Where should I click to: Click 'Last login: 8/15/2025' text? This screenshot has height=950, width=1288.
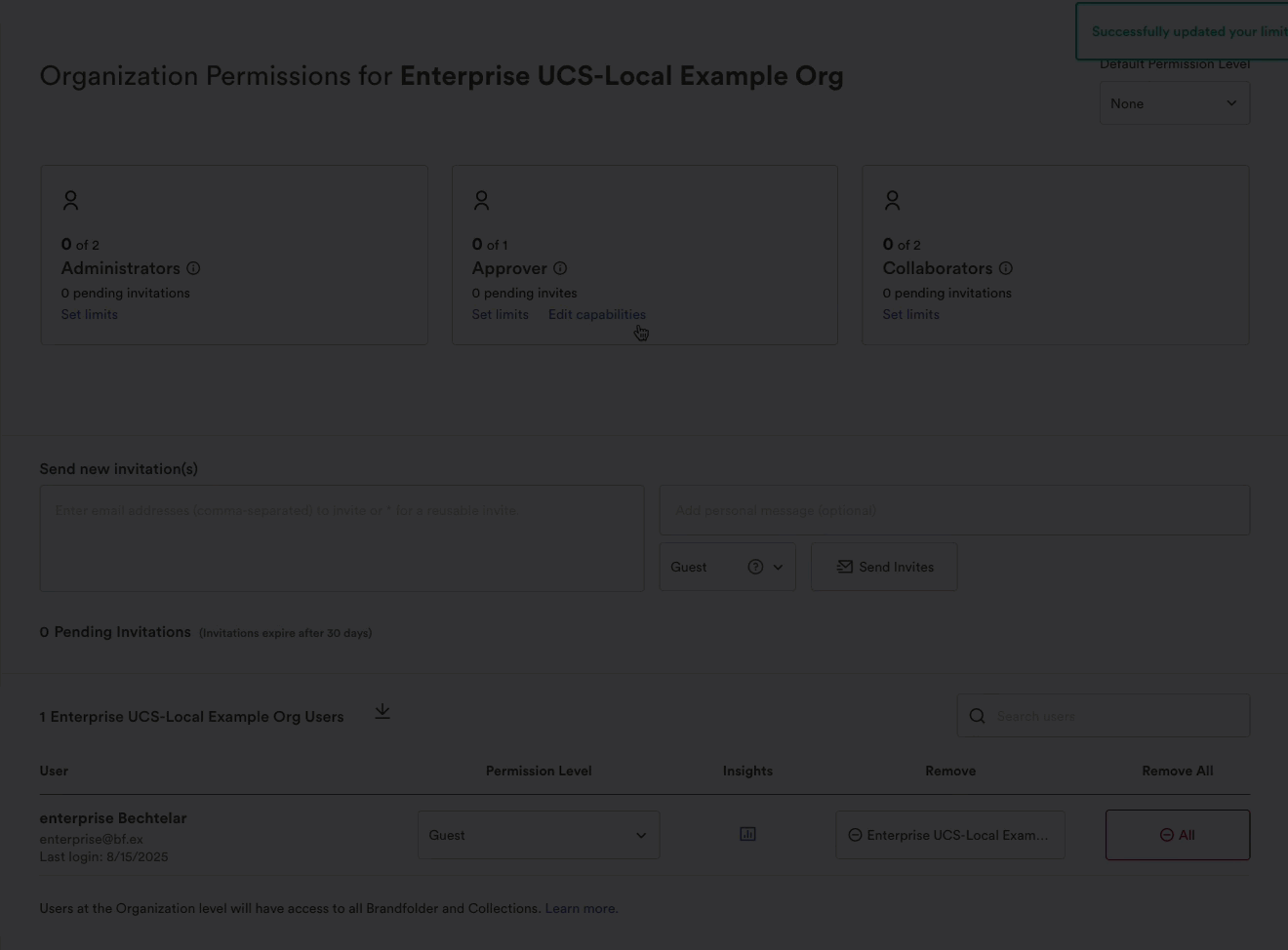pyautogui.click(x=104, y=856)
